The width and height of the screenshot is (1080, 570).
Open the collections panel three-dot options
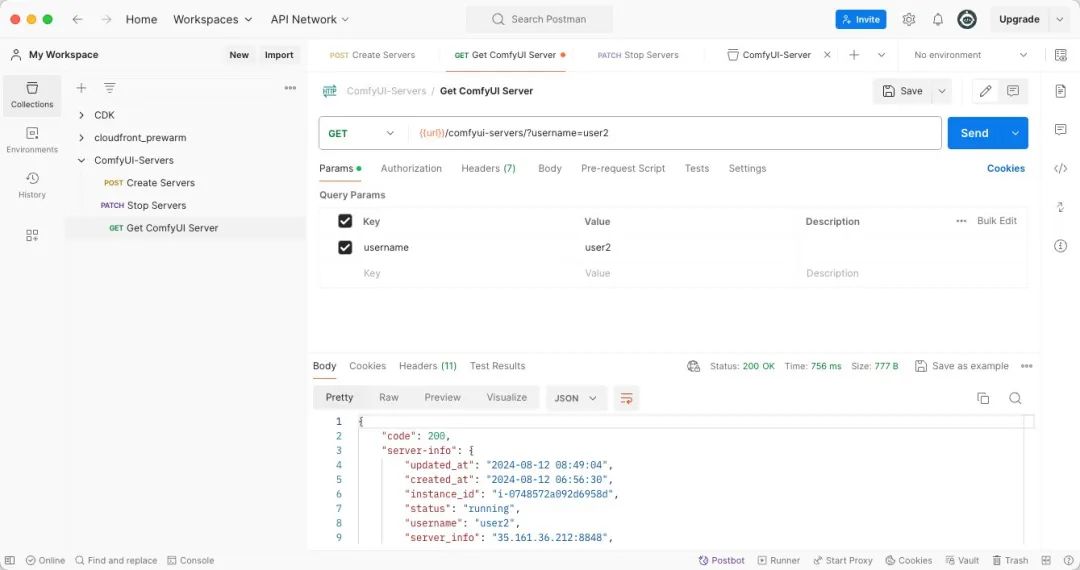pyautogui.click(x=290, y=88)
